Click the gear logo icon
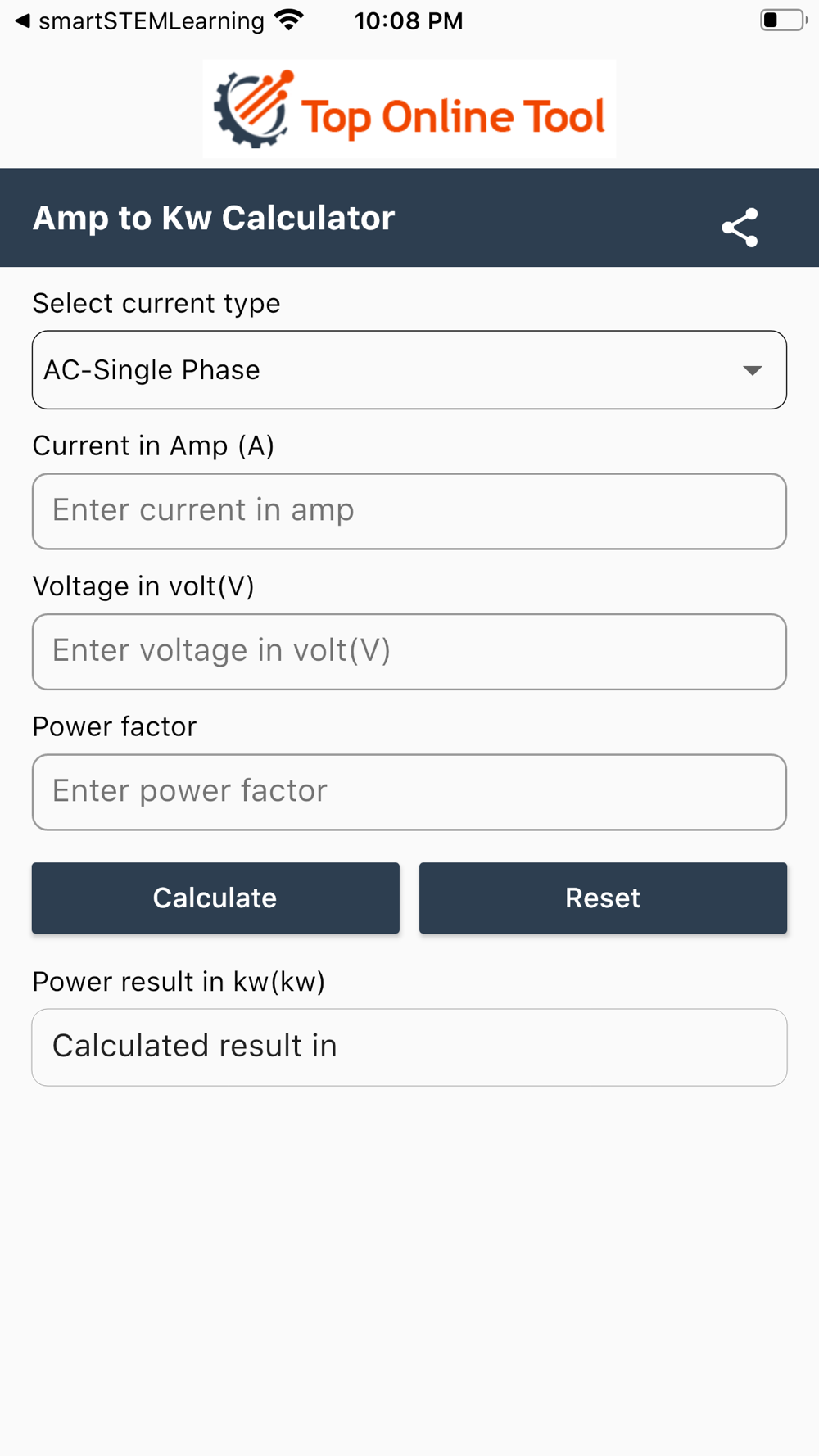819x1456 pixels. 253,109
